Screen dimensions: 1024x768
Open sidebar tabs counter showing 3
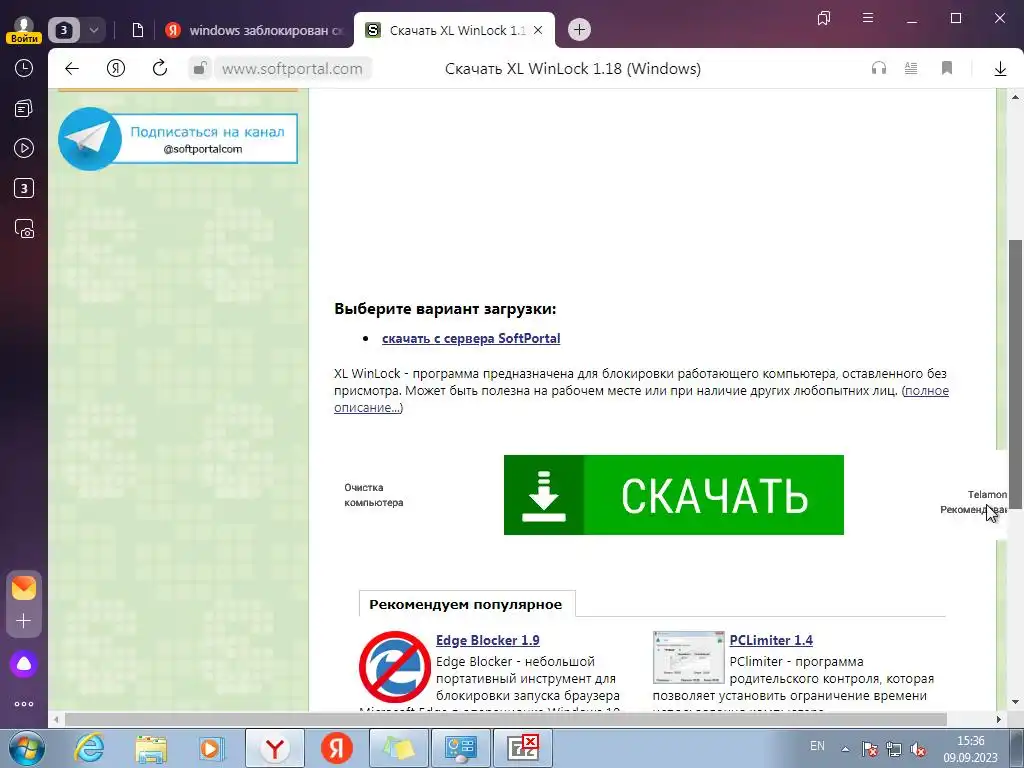[x=24, y=189]
